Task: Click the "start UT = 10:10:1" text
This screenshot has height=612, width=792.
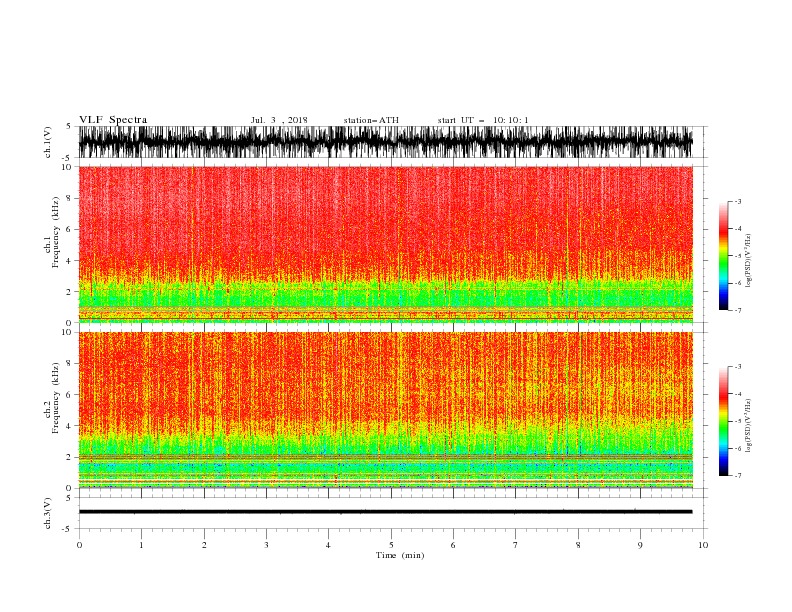Action: tap(483, 120)
